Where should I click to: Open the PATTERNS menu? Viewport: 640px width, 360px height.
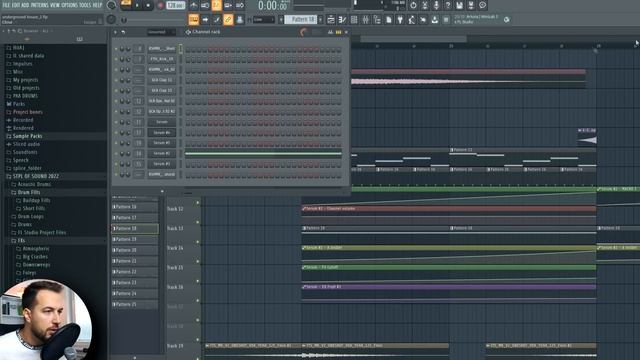coord(40,5)
